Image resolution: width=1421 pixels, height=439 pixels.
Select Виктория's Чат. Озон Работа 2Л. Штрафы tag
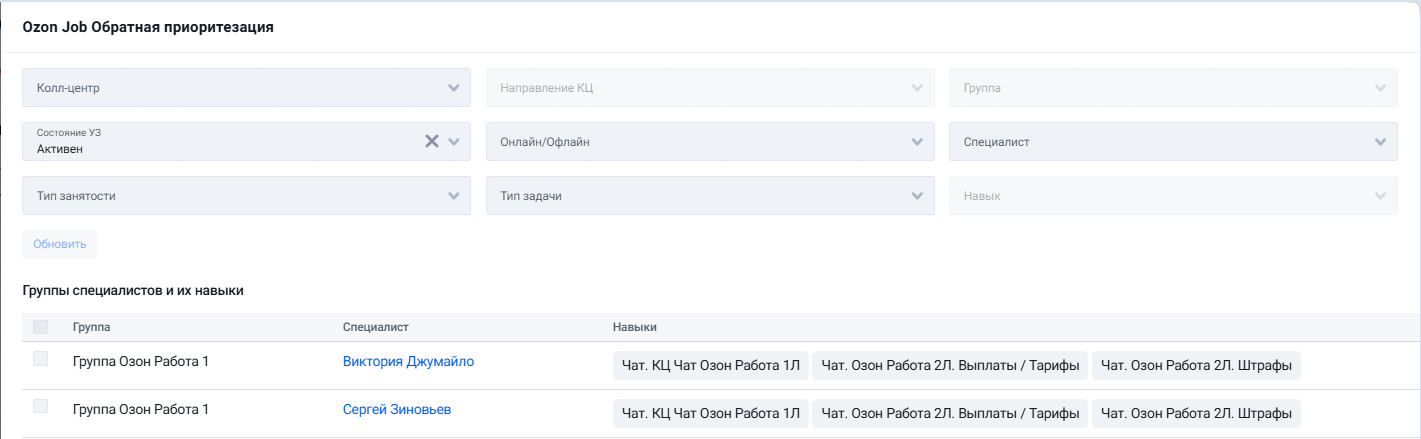(1196, 366)
